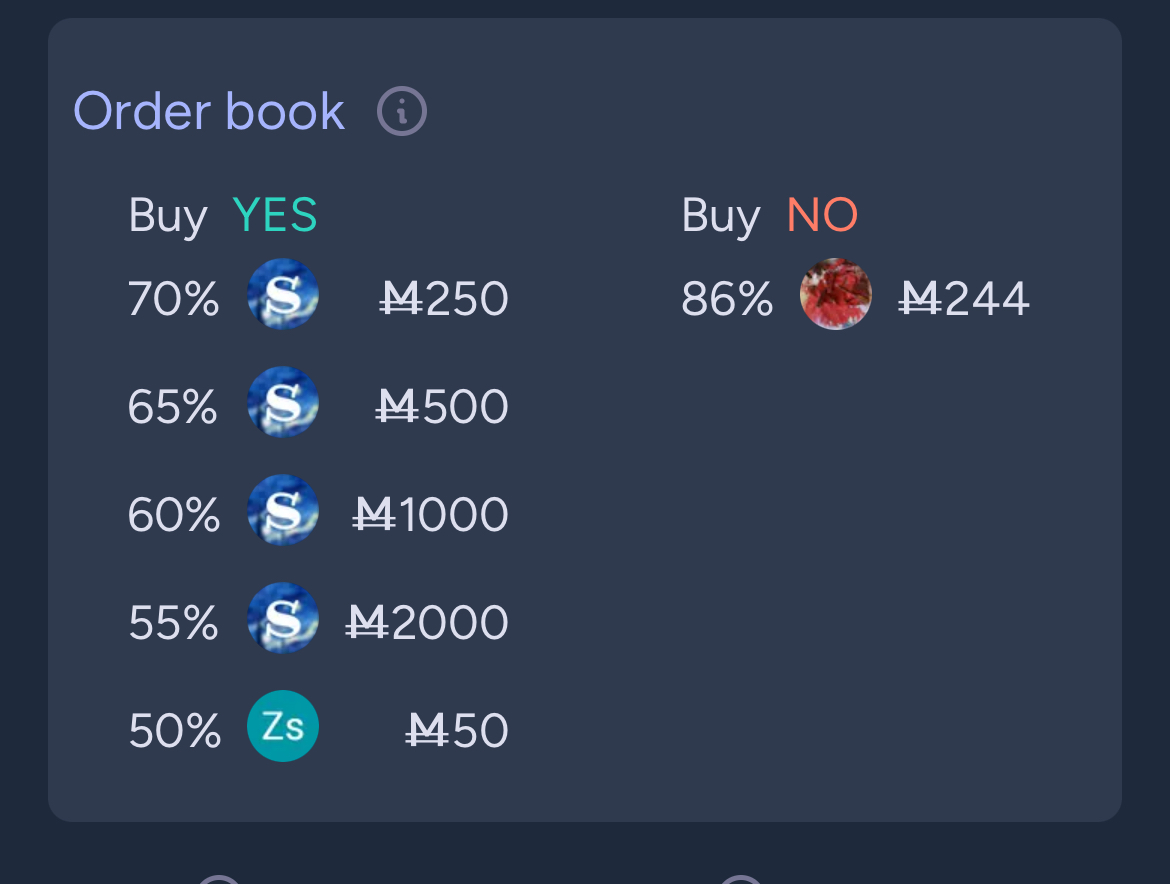Select the Ṁ250 order amount
The width and height of the screenshot is (1170, 884).
click(x=444, y=299)
